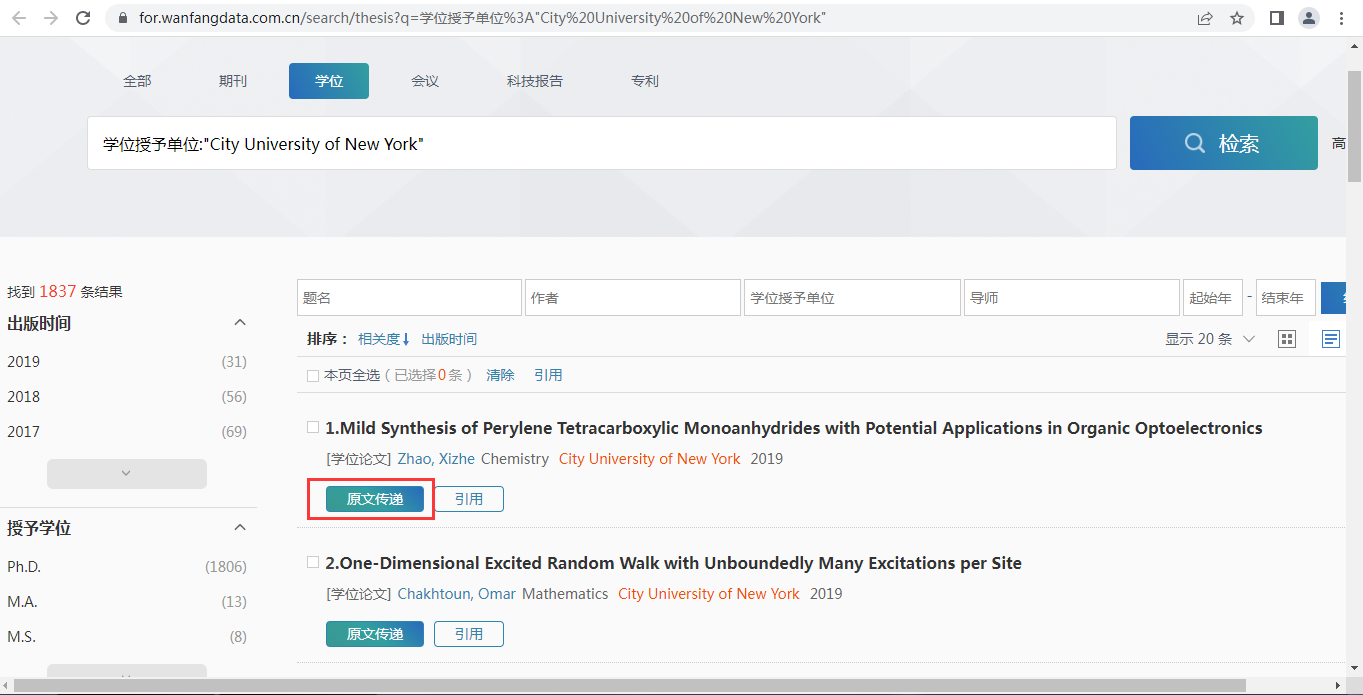Image resolution: width=1363 pixels, height=695 pixels.
Task: Click the 检索 search button
Action: click(x=1223, y=143)
